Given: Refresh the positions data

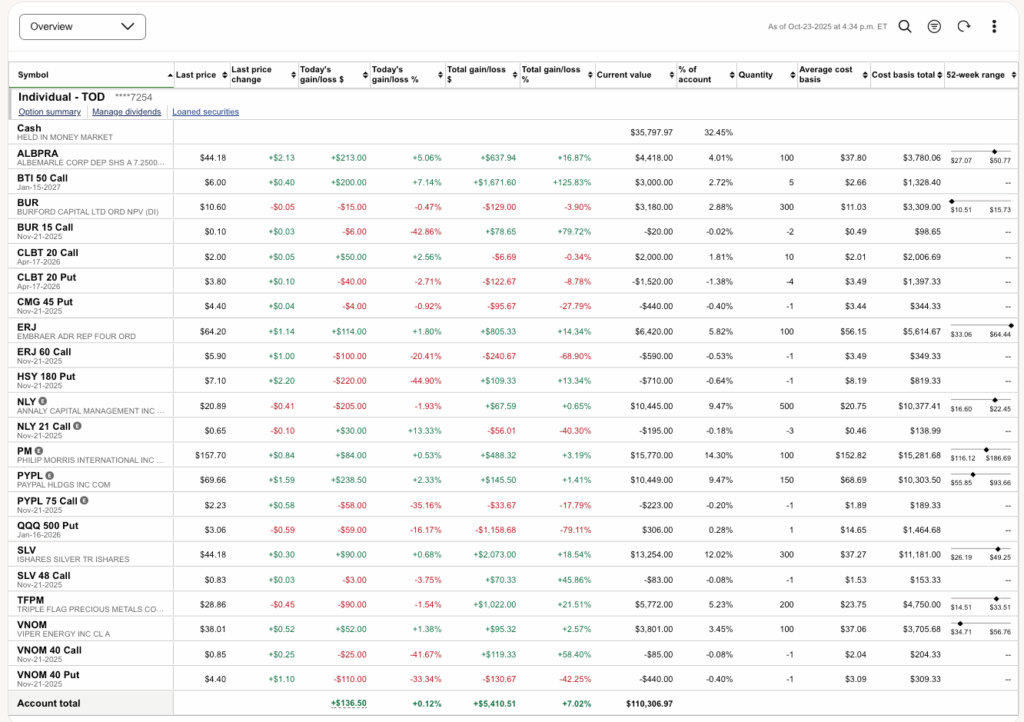Looking at the screenshot, I should pyautogui.click(x=964, y=27).
